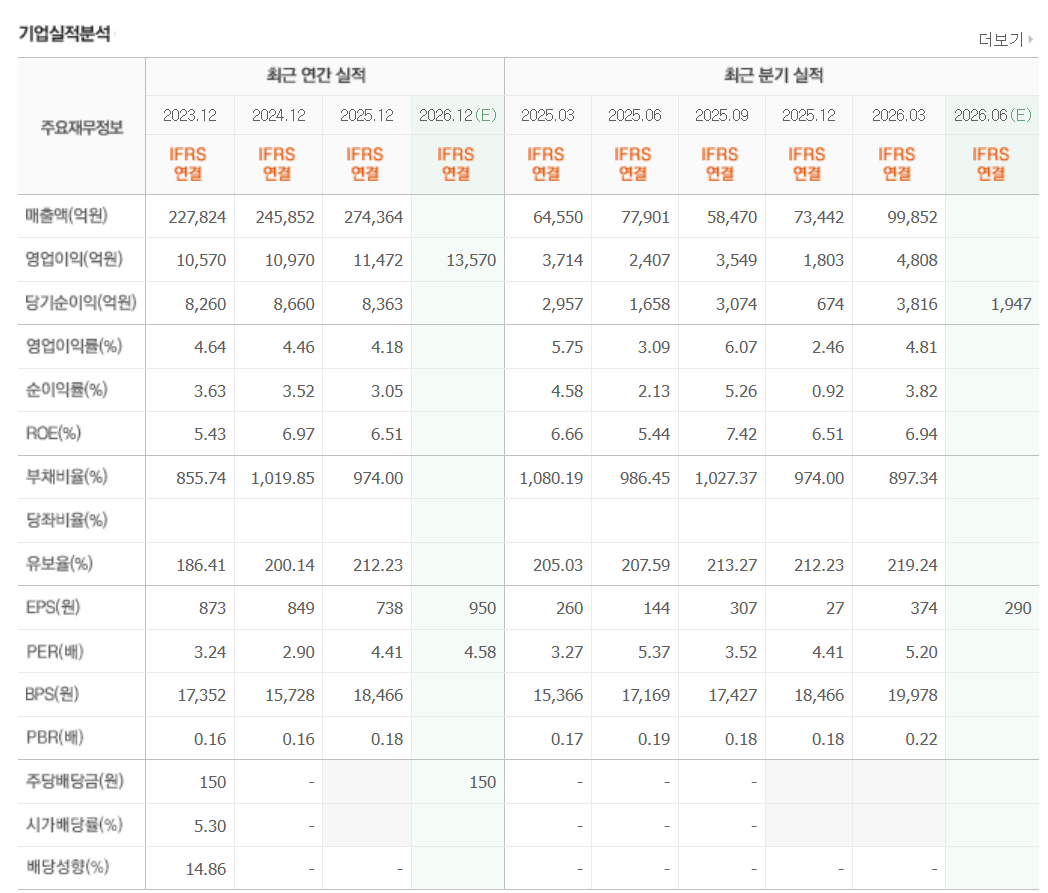Select the 2025.06 quarterly column header

point(634,116)
